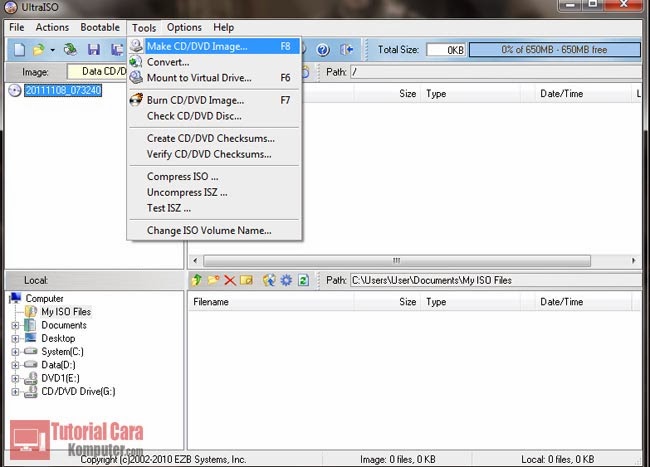The width and height of the screenshot is (650, 467).
Task: Click the local Up folder green arrow icon
Action: [x=196, y=281]
